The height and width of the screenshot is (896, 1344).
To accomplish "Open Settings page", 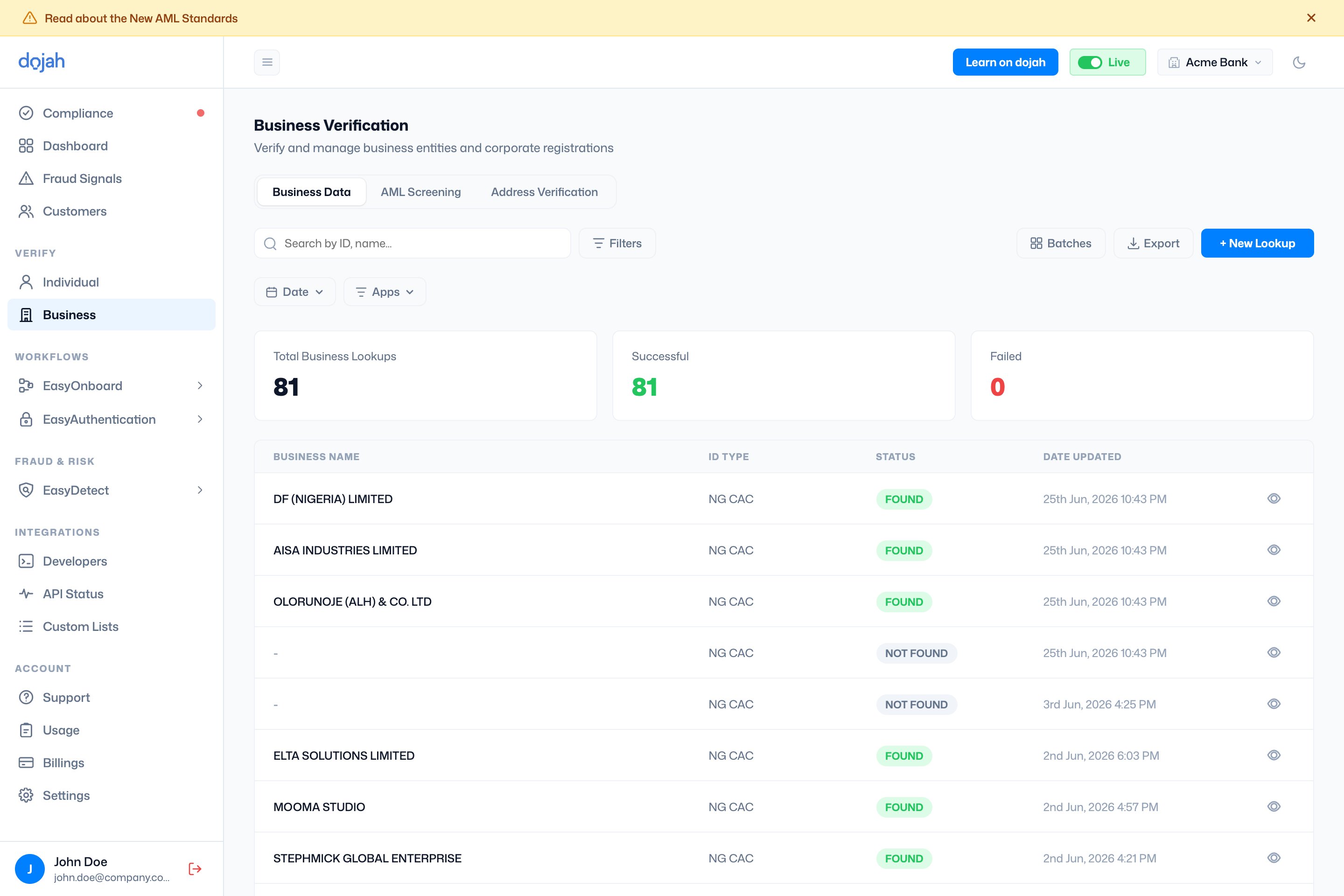I will pyautogui.click(x=112, y=795).
